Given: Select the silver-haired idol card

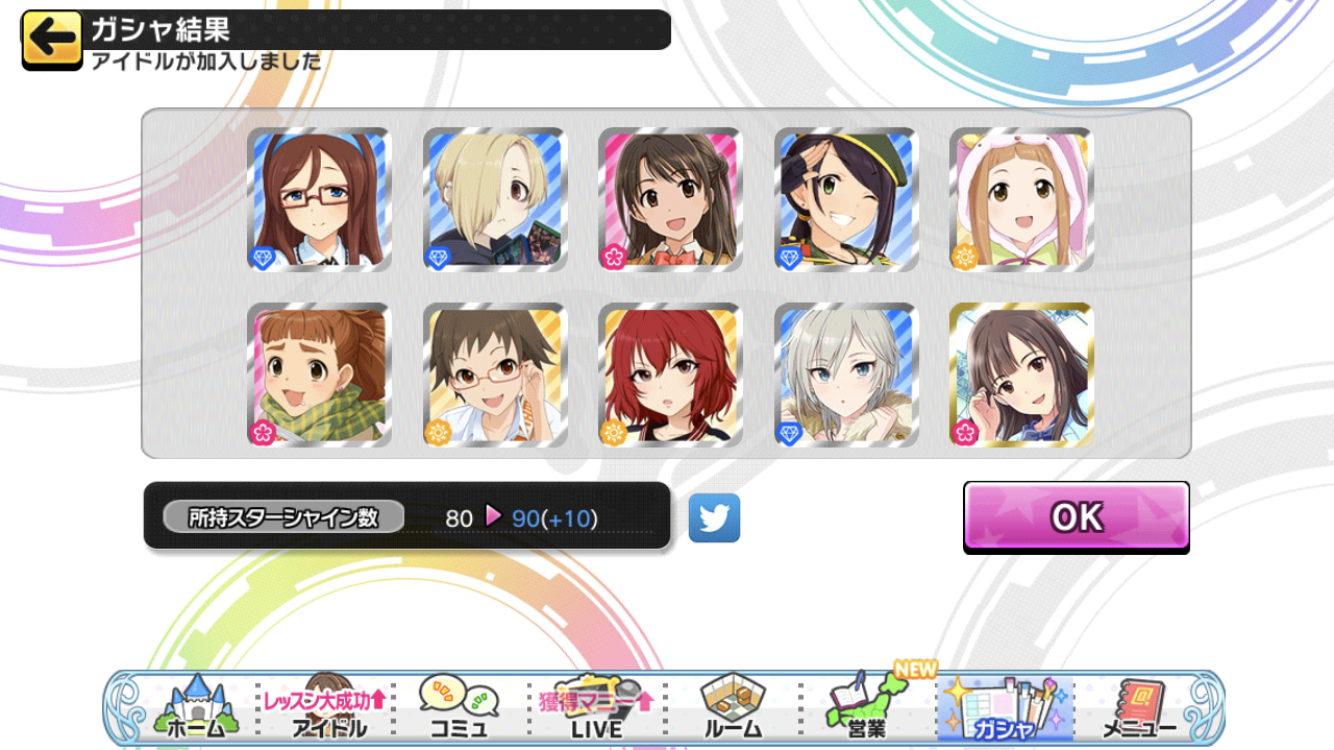Looking at the screenshot, I should (846, 375).
